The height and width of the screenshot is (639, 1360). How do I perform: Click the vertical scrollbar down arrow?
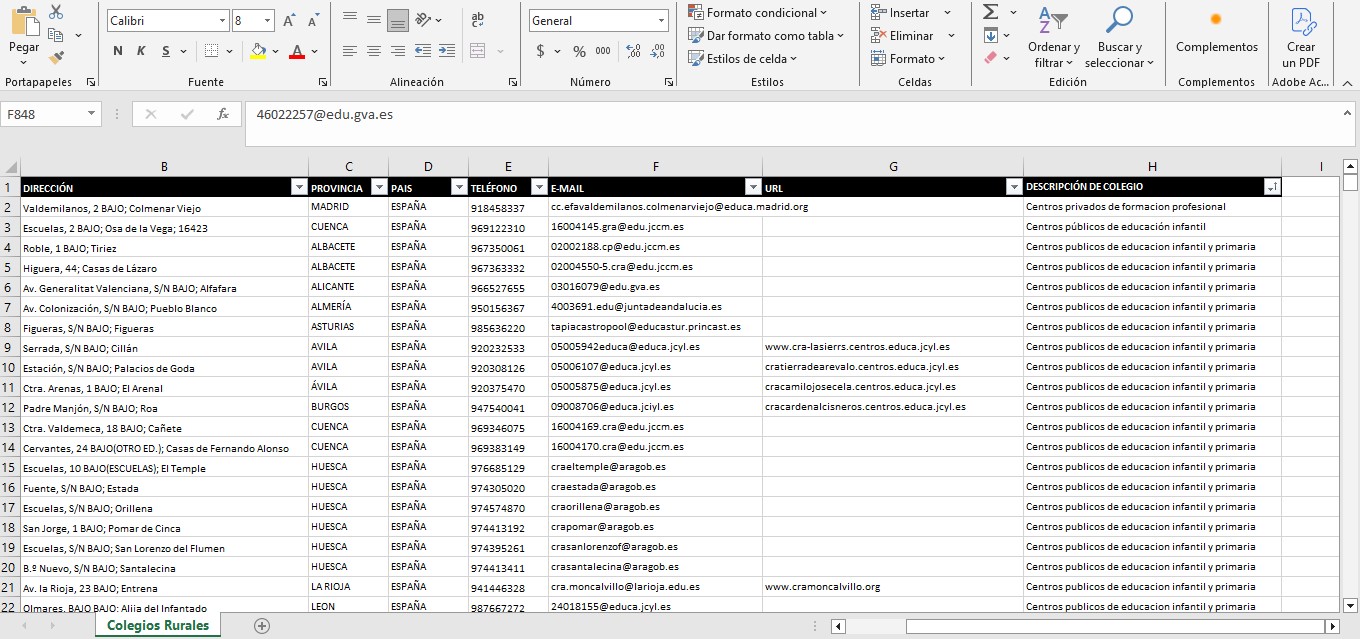coord(1350,604)
